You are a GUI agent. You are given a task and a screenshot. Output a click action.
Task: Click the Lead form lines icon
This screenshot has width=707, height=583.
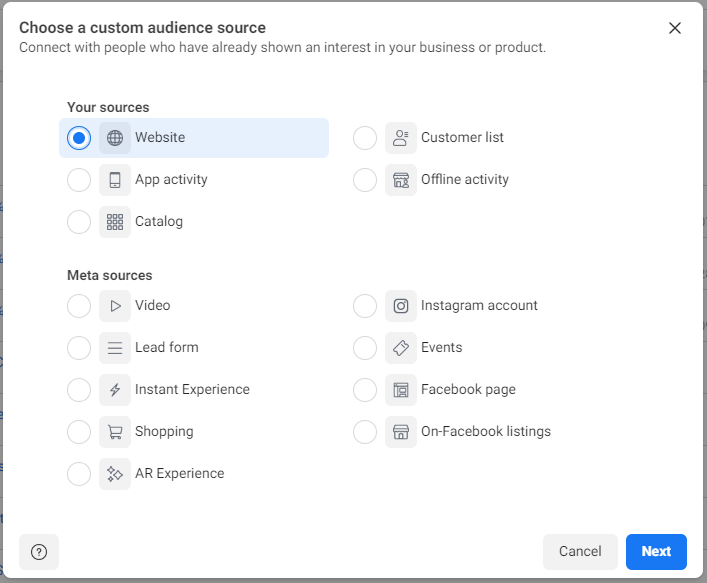(x=115, y=348)
